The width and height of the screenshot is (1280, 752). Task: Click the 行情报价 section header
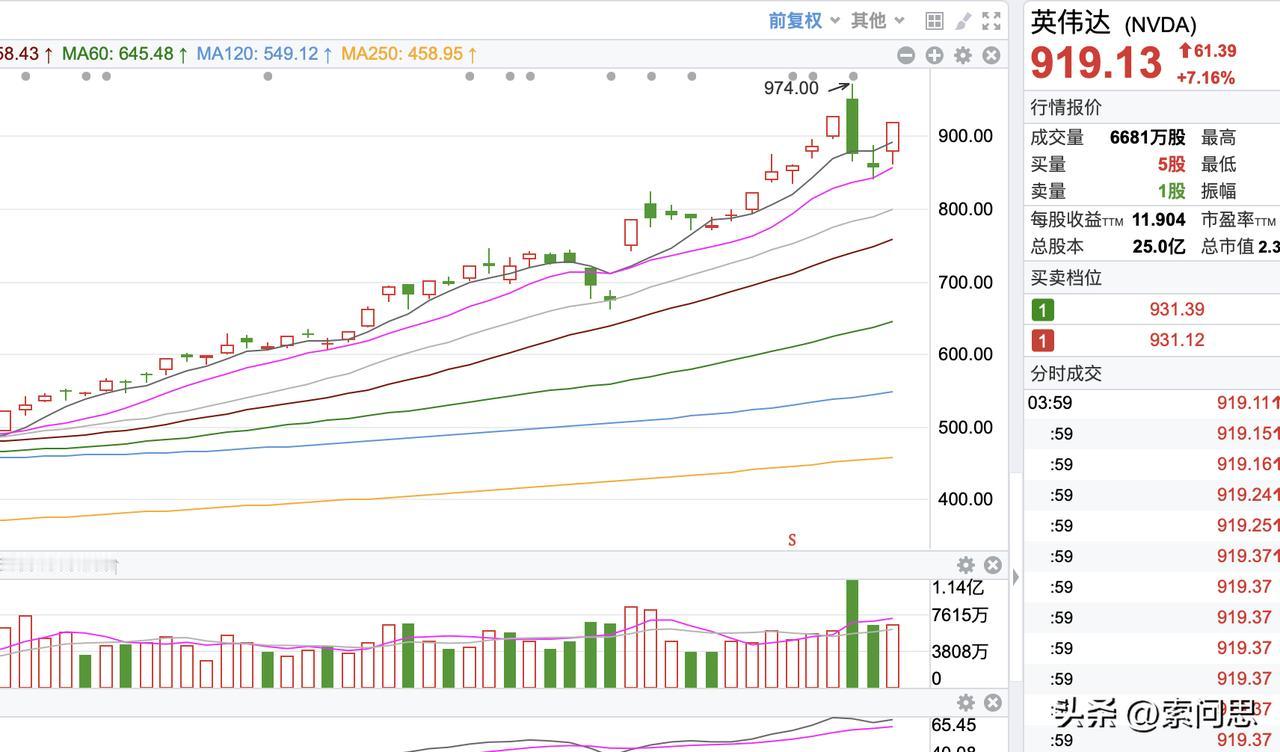click(1066, 108)
